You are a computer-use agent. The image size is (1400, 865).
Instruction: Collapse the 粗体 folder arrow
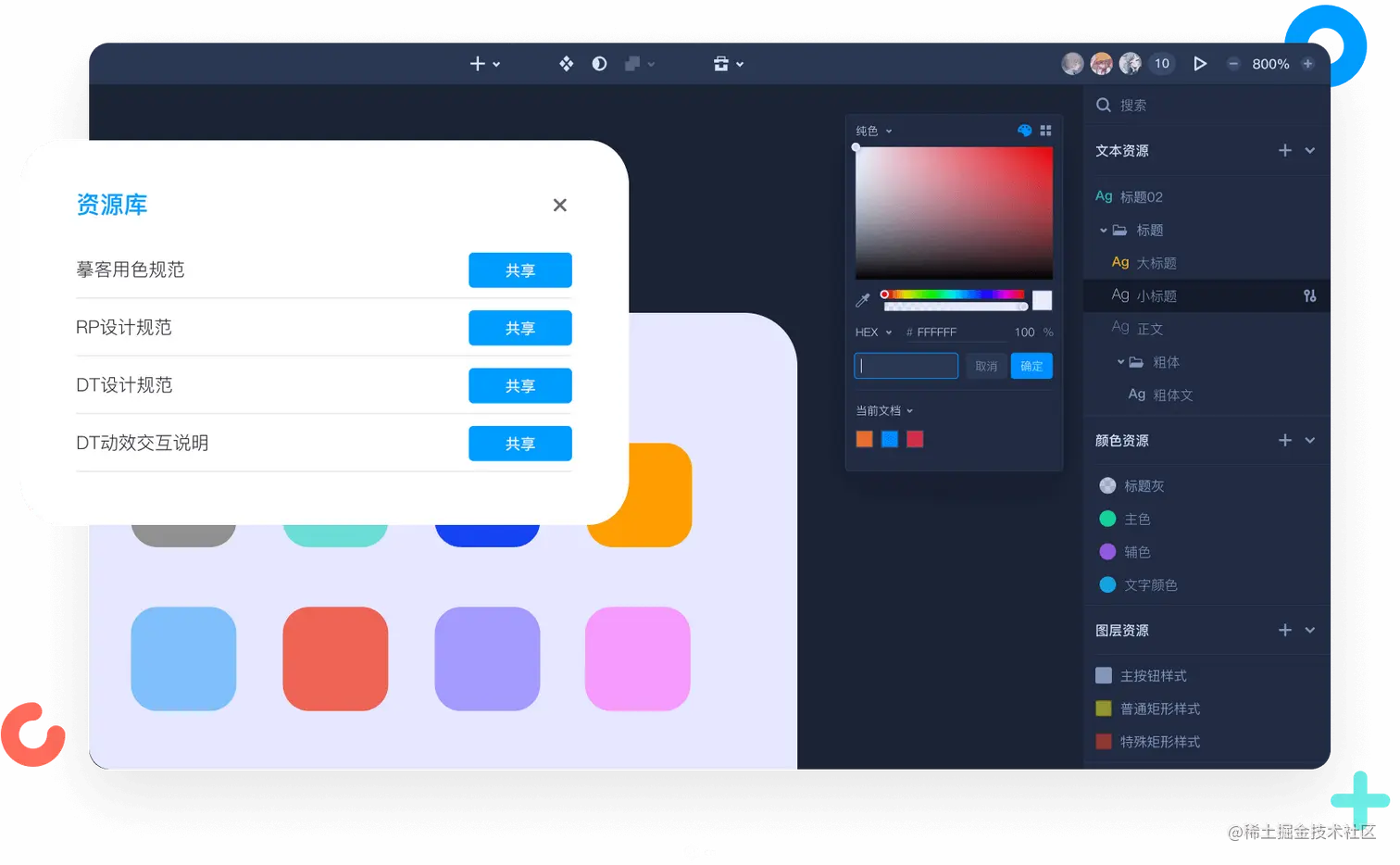point(1120,362)
